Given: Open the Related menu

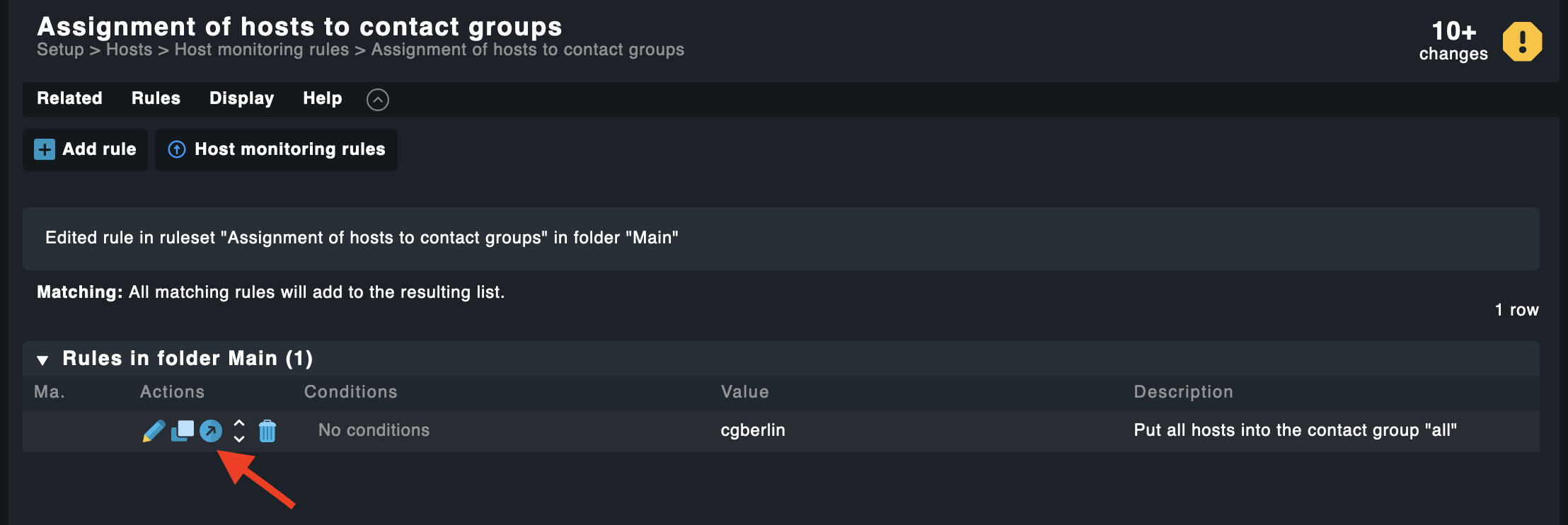Looking at the screenshot, I should [x=69, y=98].
